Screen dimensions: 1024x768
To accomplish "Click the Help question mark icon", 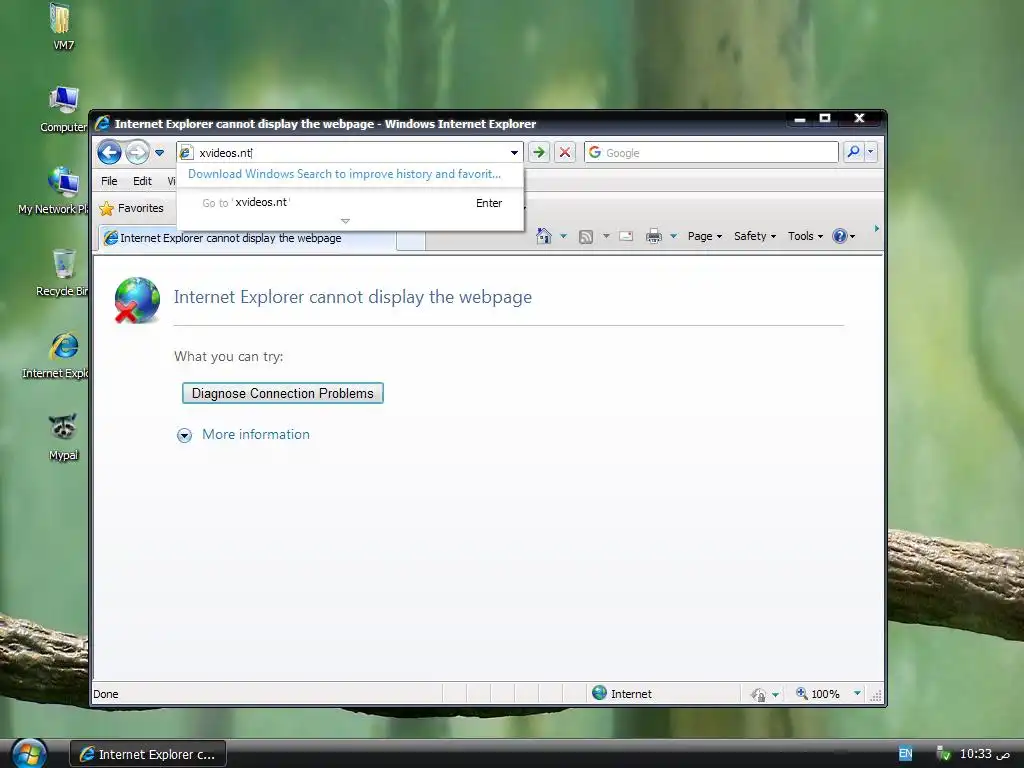I will pyautogui.click(x=840, y=236).
